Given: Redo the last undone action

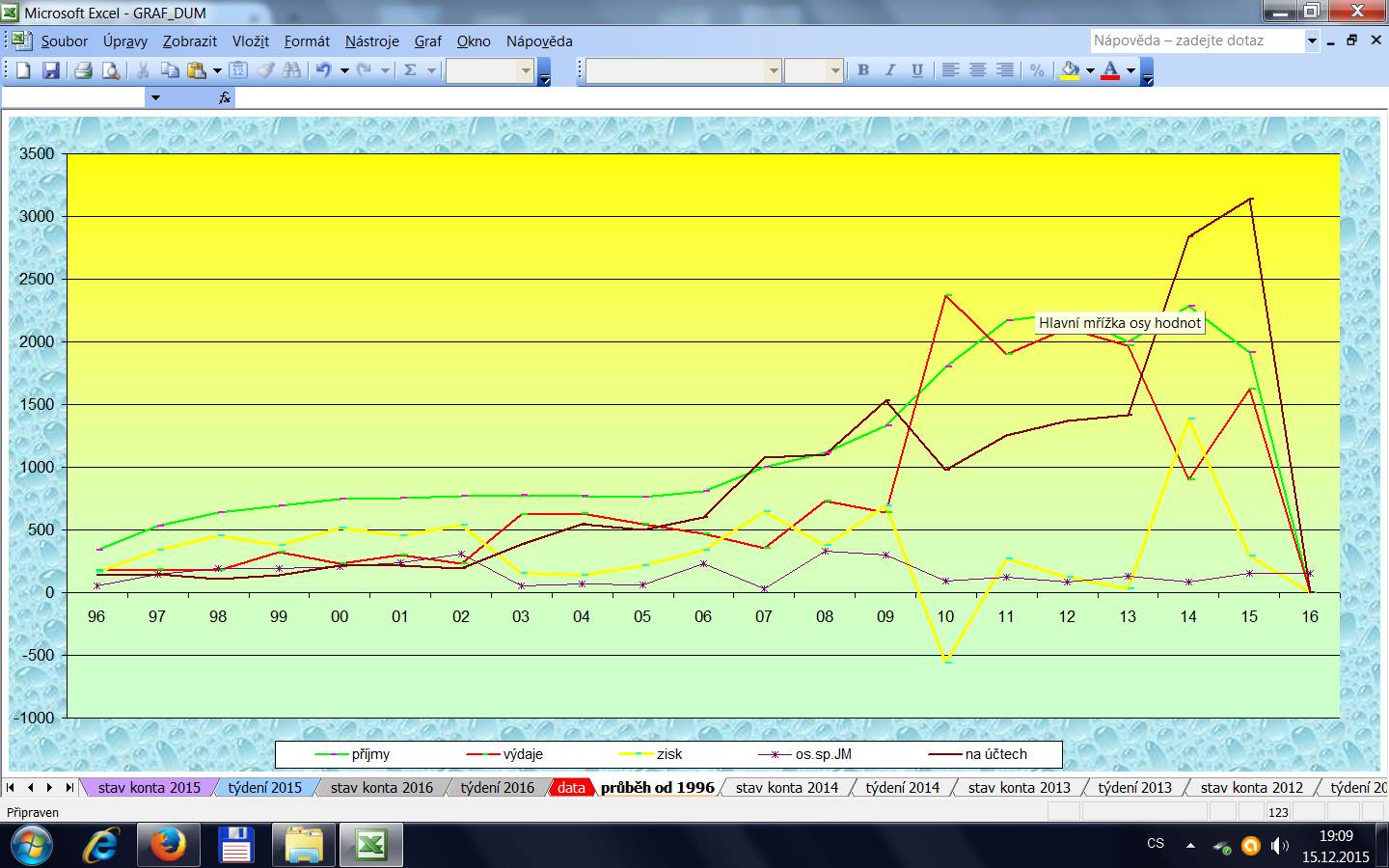Looking at the screenshot, I should [x=365, y=70].
